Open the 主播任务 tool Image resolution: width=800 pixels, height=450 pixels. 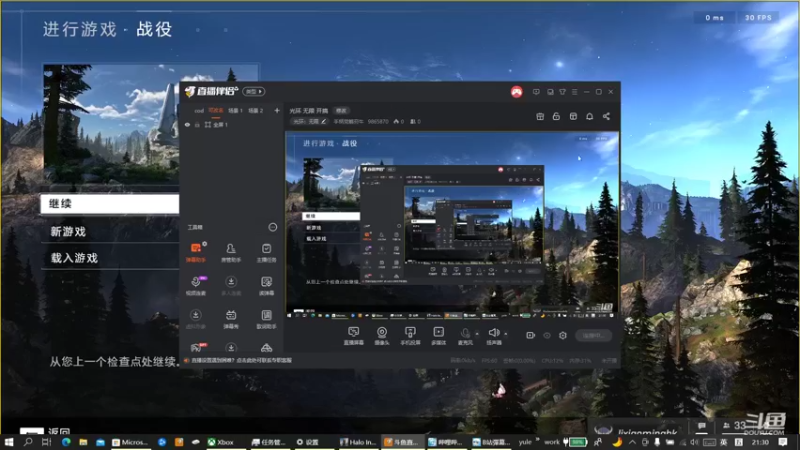[266, 252]
